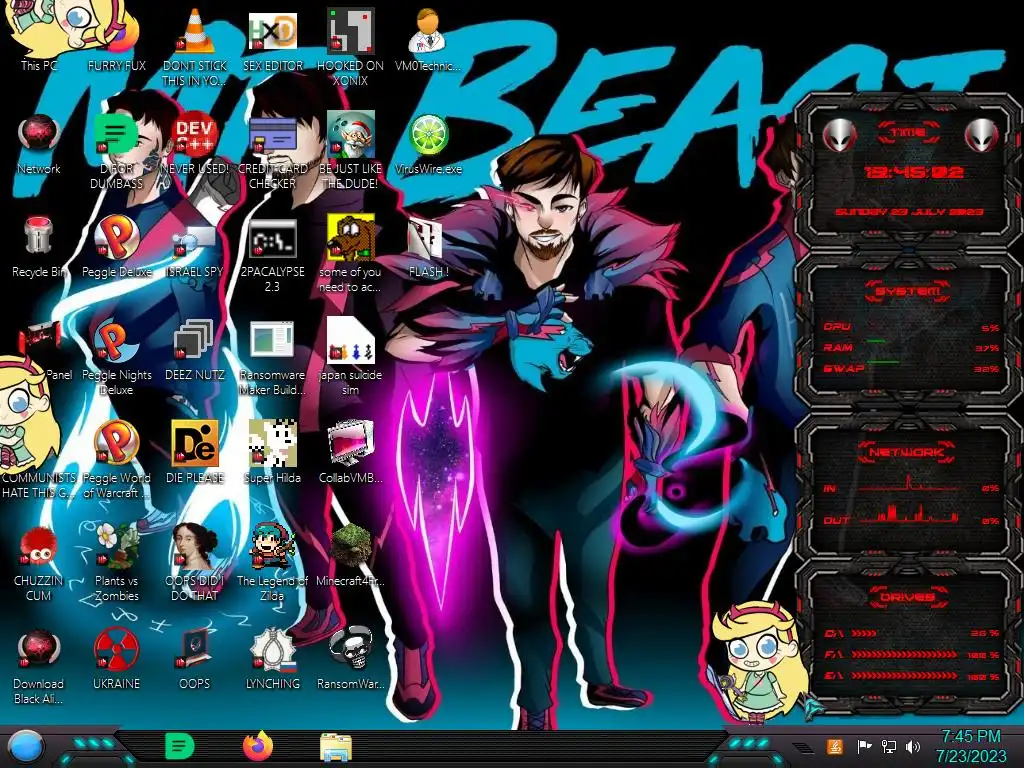Viewport: 1024px width, 768px height.
Task: Open the Network desktop icon
Action: [x=39, y=134]
